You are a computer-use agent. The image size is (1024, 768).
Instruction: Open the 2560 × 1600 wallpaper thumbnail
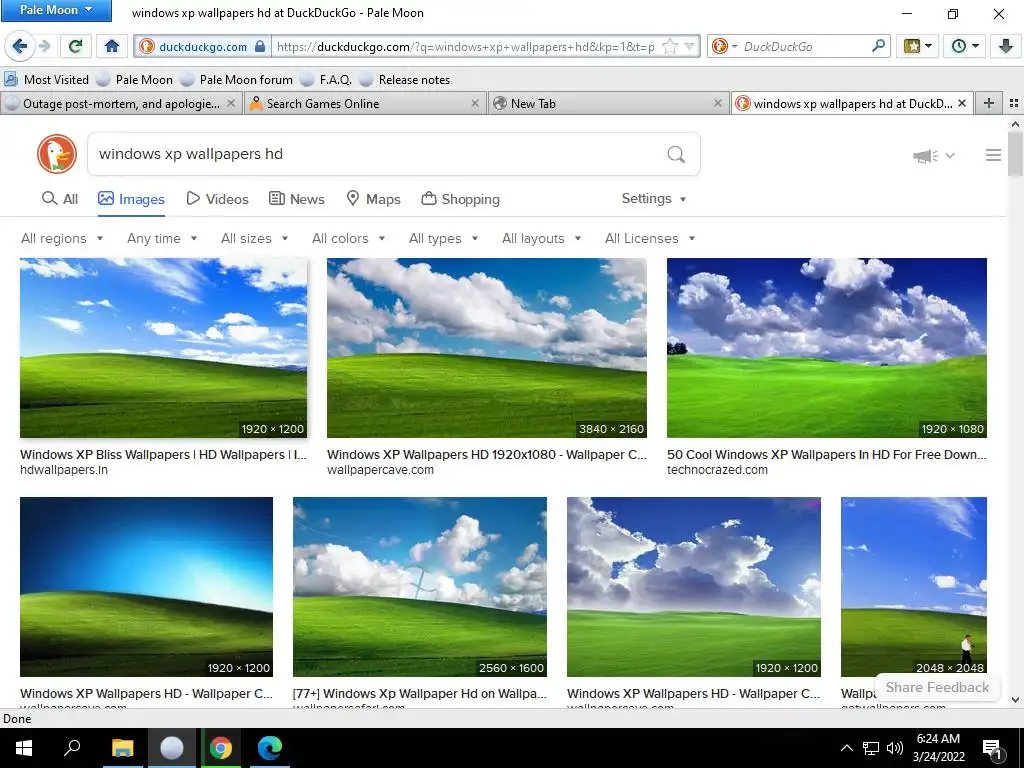419,586
